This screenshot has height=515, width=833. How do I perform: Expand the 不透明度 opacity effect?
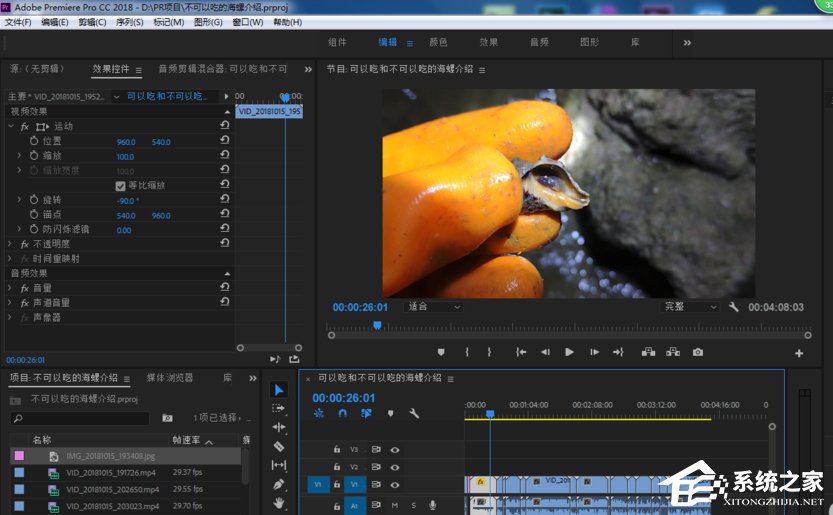pos(11,244)
